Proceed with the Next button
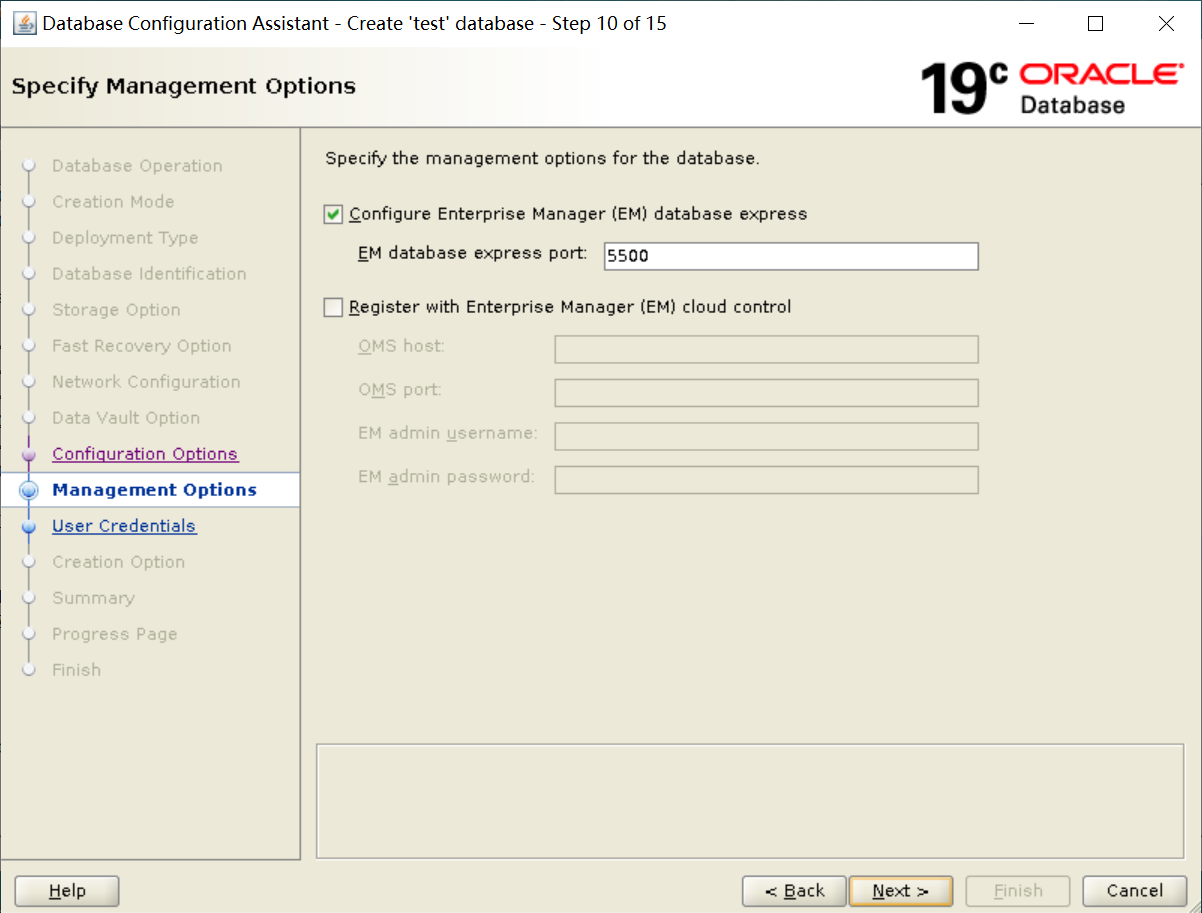The height and width of the screenshot is (913, 1202). pos(900,891)
